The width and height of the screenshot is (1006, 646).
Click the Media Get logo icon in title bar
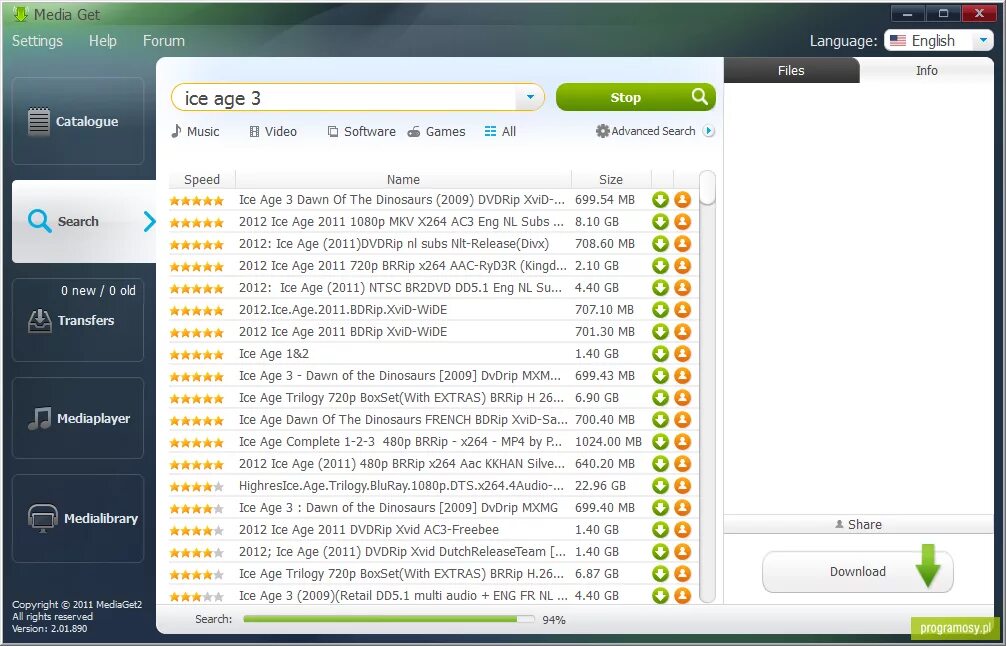click(20, 13)
